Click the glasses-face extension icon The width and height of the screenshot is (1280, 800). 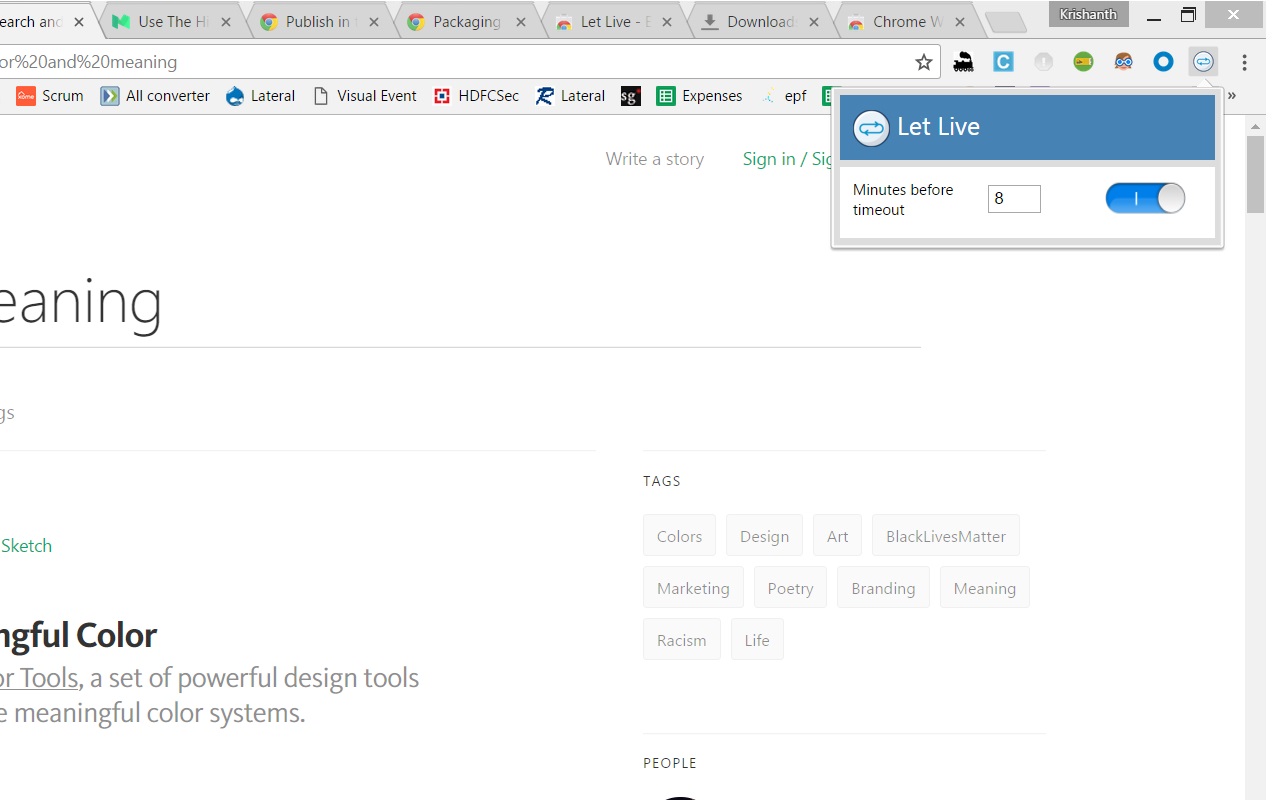[1123, 62]
